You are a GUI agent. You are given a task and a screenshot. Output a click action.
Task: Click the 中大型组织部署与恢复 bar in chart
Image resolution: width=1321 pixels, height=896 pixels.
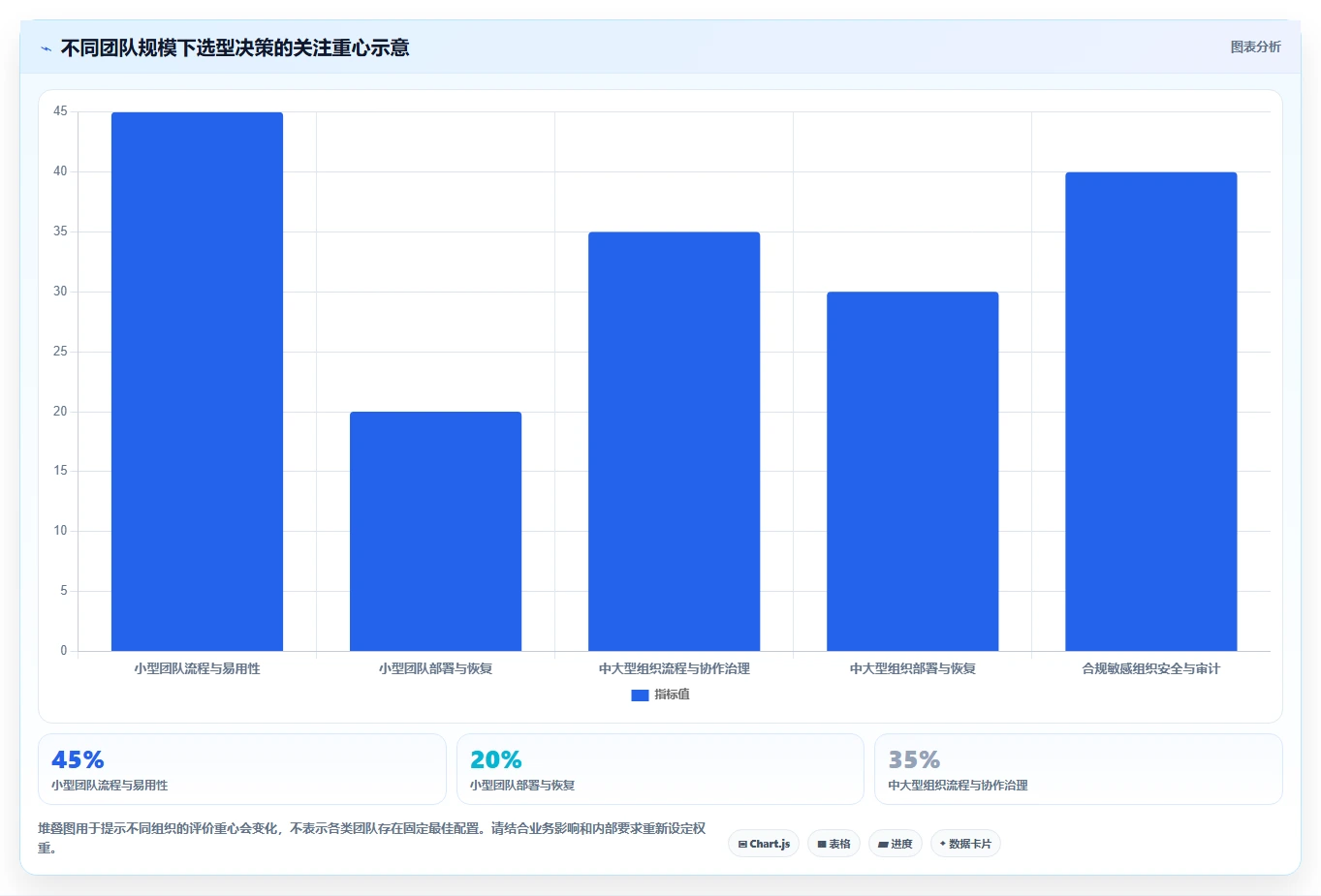(x=913, y=472)
